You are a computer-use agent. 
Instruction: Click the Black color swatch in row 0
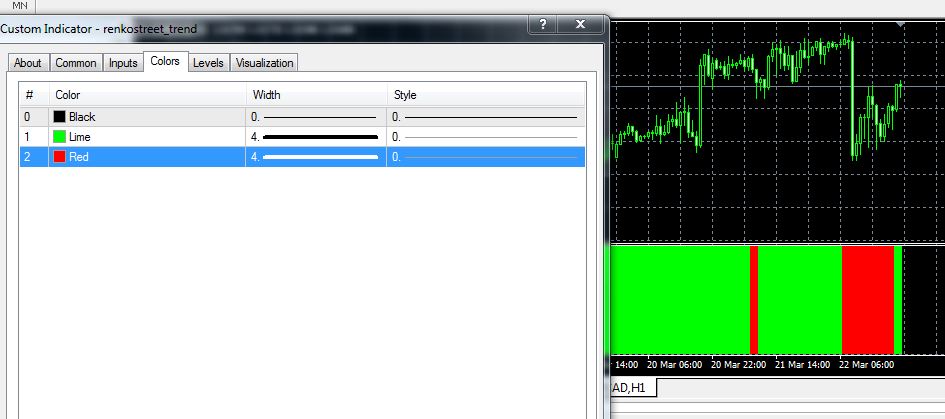pyautogui.click(x=59, y=117)
